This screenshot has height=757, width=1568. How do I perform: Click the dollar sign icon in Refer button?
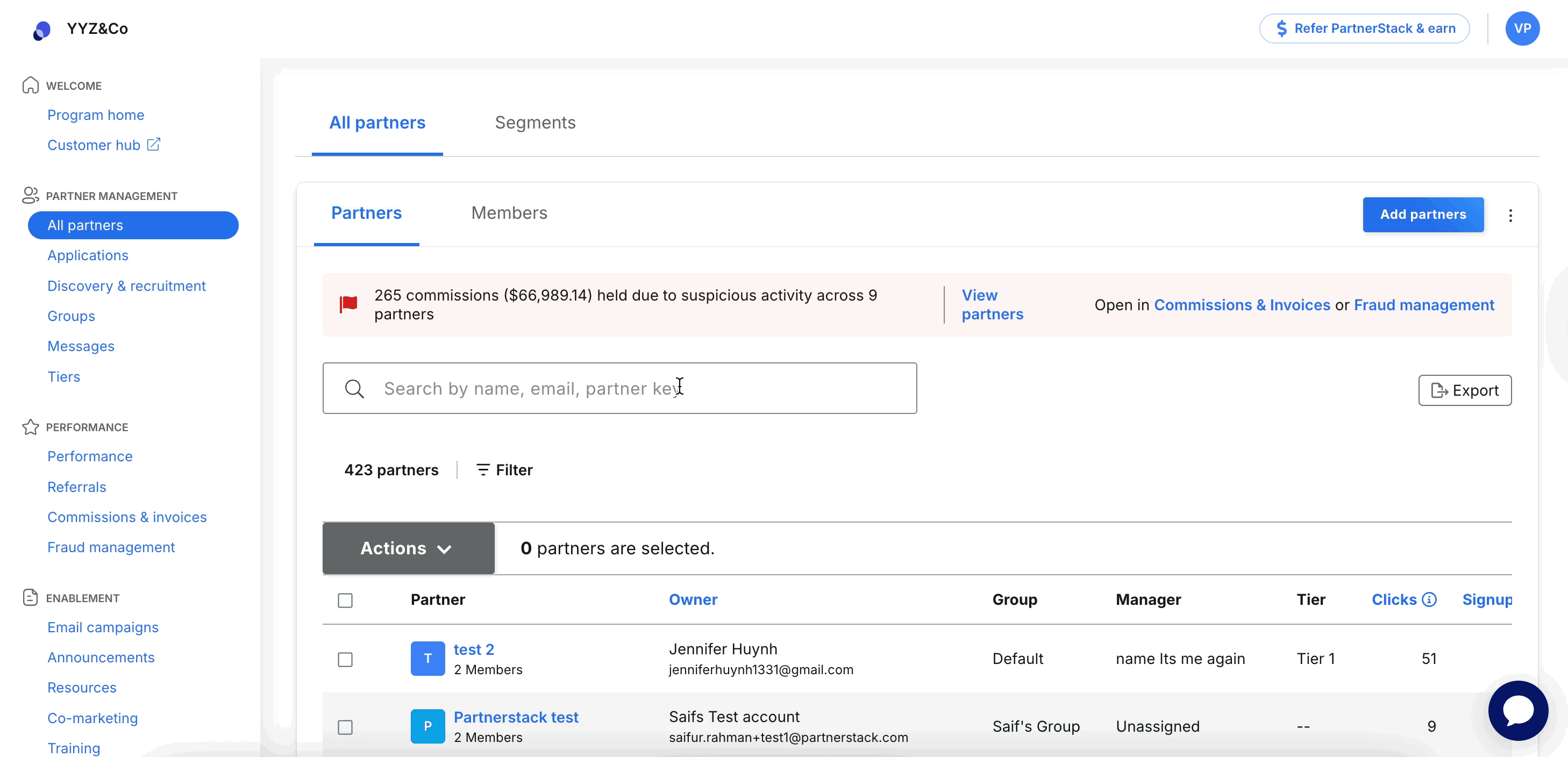coord(1282,28)
